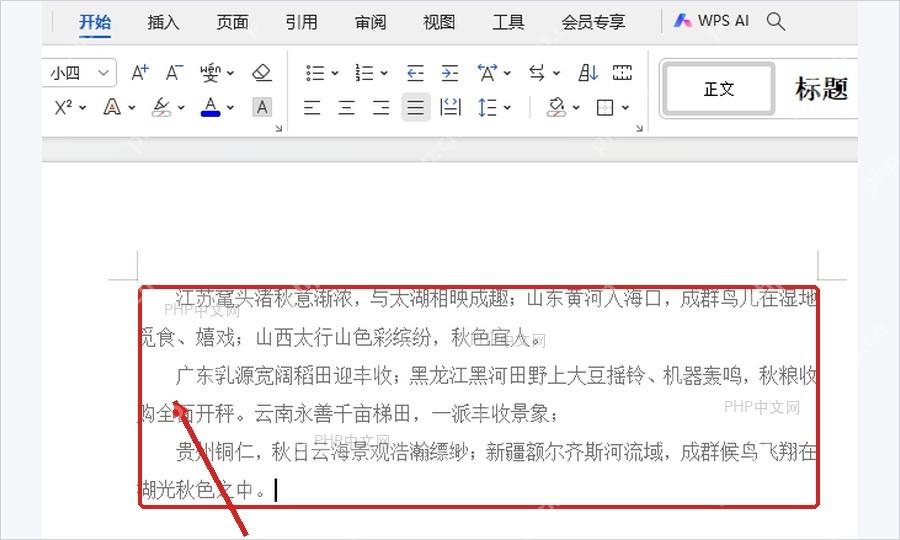
Task: Expand shading color options arrow
Action: coord(576,108)
